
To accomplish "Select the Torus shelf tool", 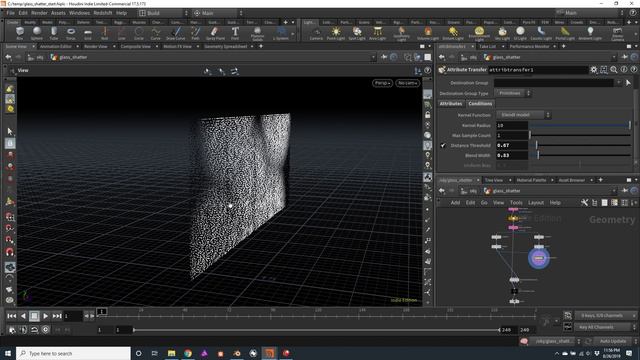I will (71, 33).
